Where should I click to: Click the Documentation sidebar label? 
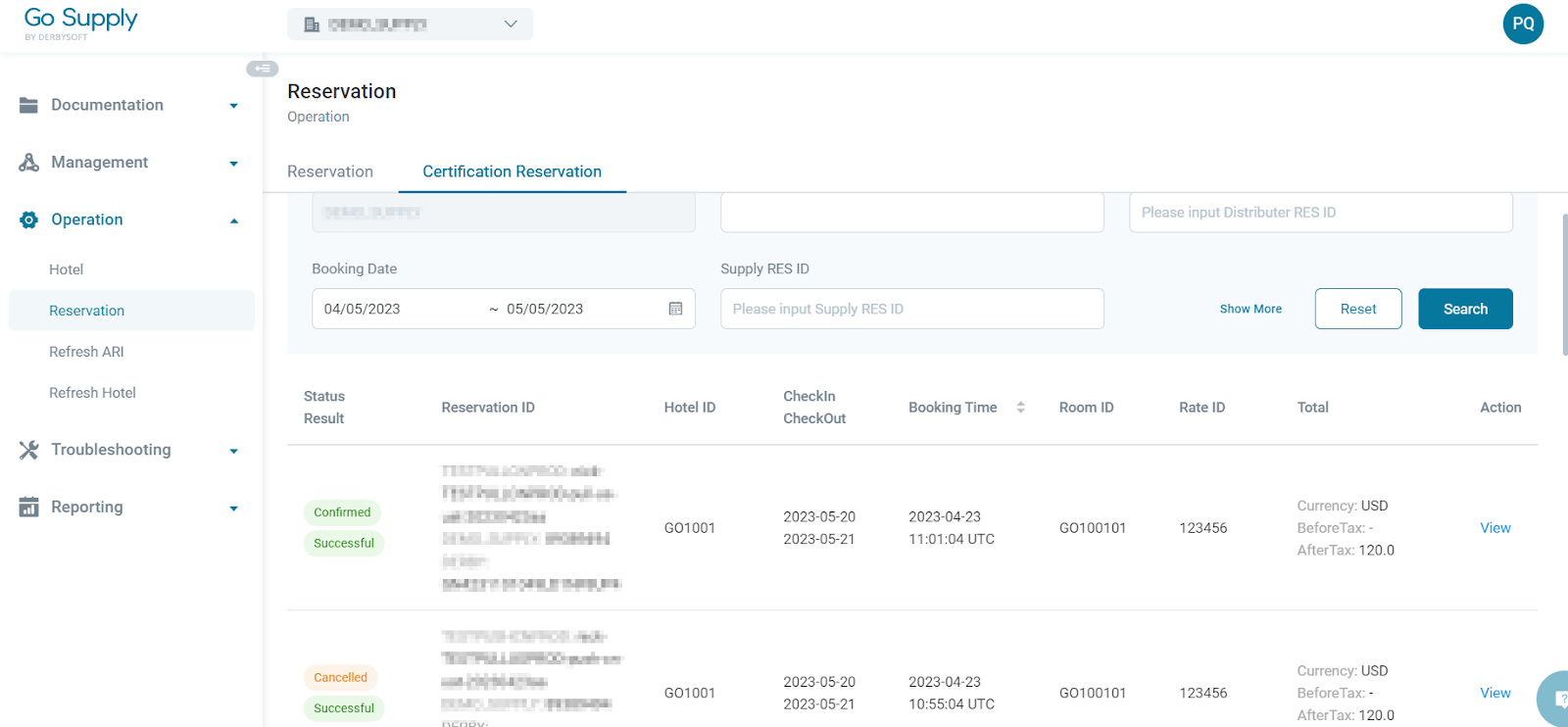(107, 105)
